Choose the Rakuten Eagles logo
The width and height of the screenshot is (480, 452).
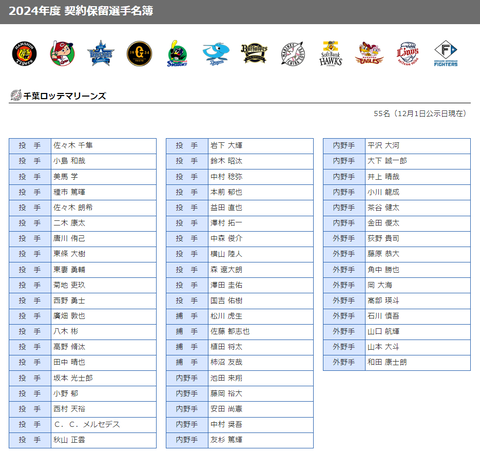point(369,53)
